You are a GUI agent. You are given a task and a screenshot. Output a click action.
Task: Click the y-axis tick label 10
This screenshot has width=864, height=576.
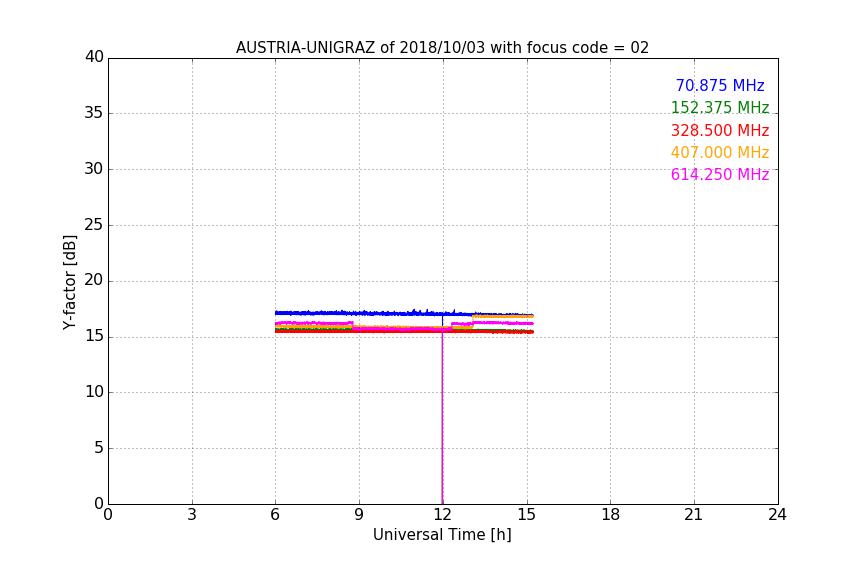(94, 392)
